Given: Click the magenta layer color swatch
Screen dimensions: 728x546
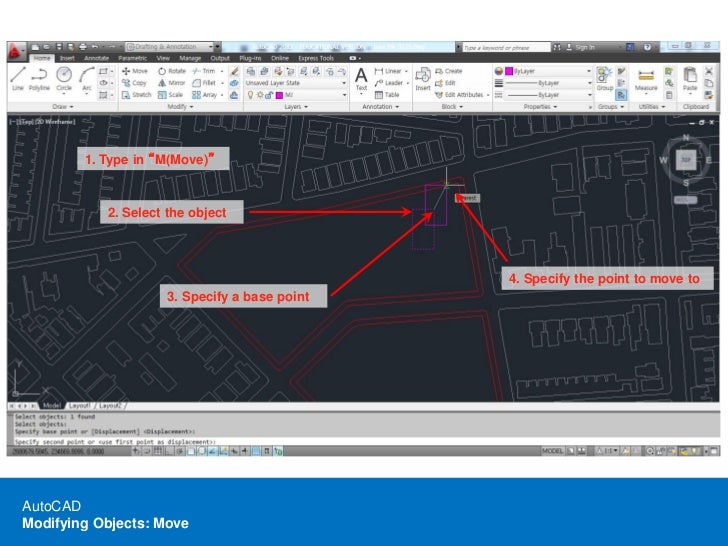Looking at the screenshot, I should (280, 95).
